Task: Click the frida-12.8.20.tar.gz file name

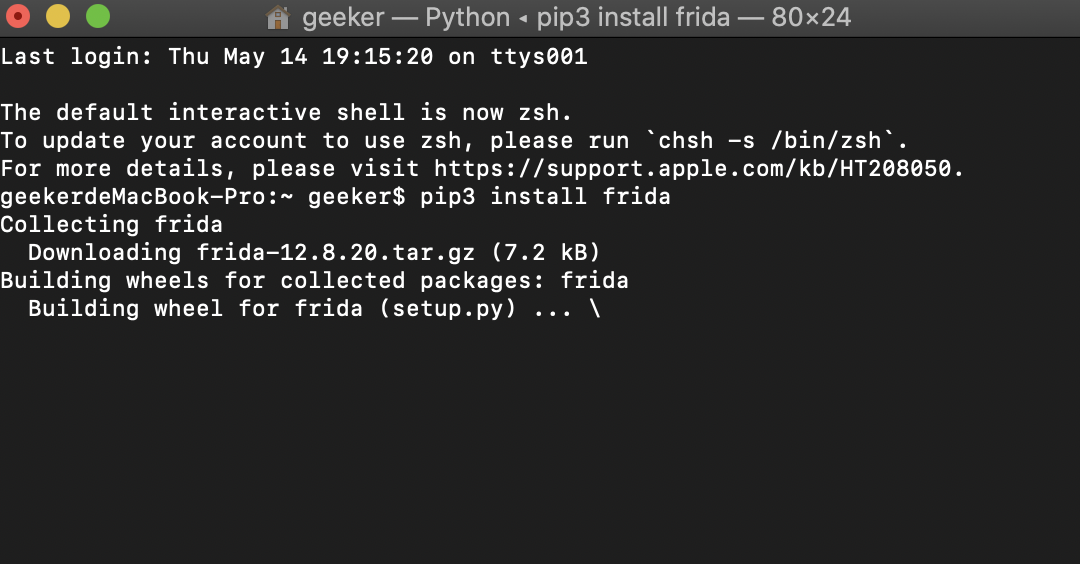Action: click(335, 253)
